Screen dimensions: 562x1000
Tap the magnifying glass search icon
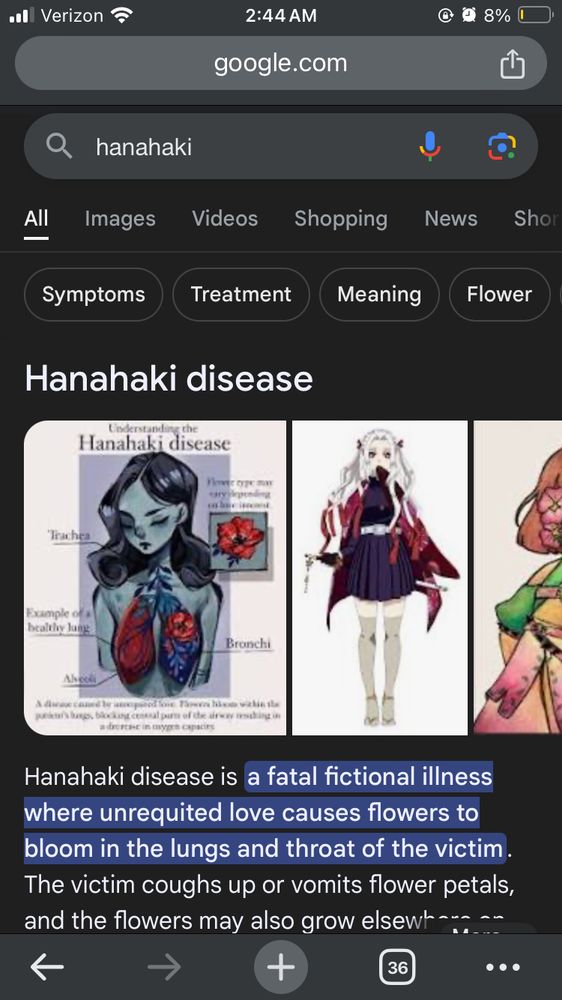click(x=59, y=147)
